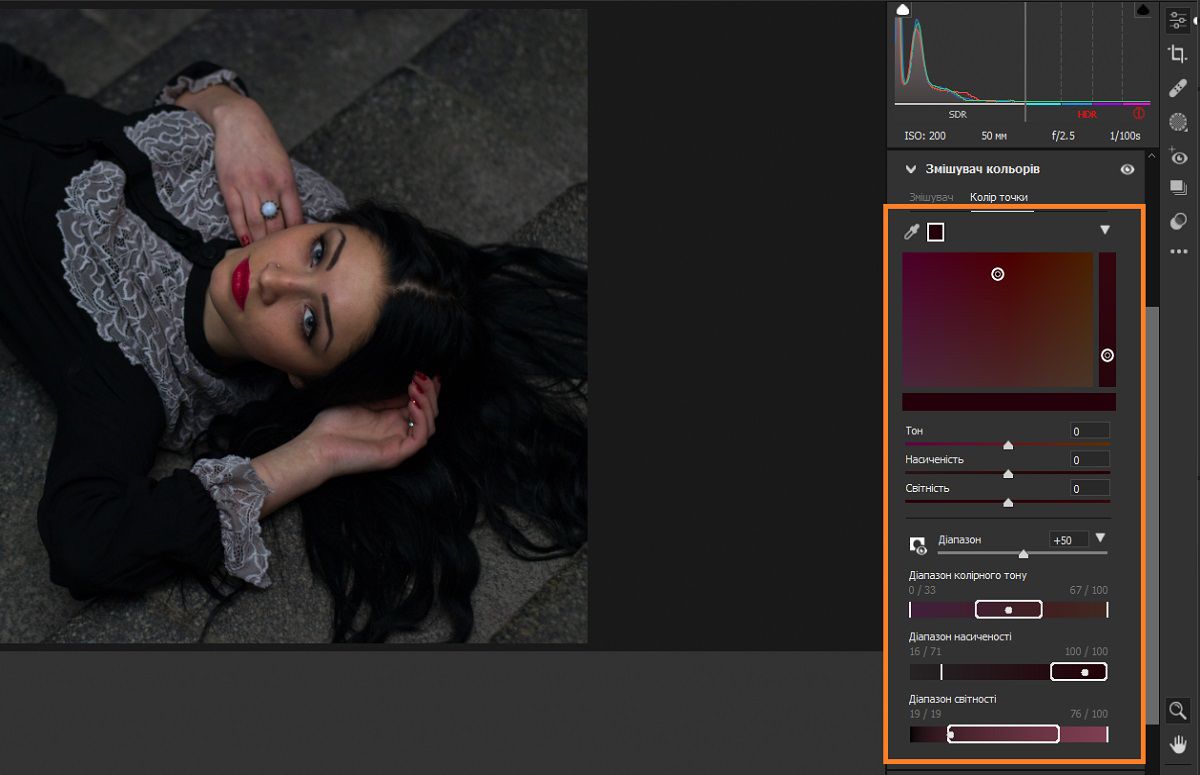The width and height of the screenshot is (1200, 775).
Task: Select the dark maroon sample swatch
Action: coord(936,233)
